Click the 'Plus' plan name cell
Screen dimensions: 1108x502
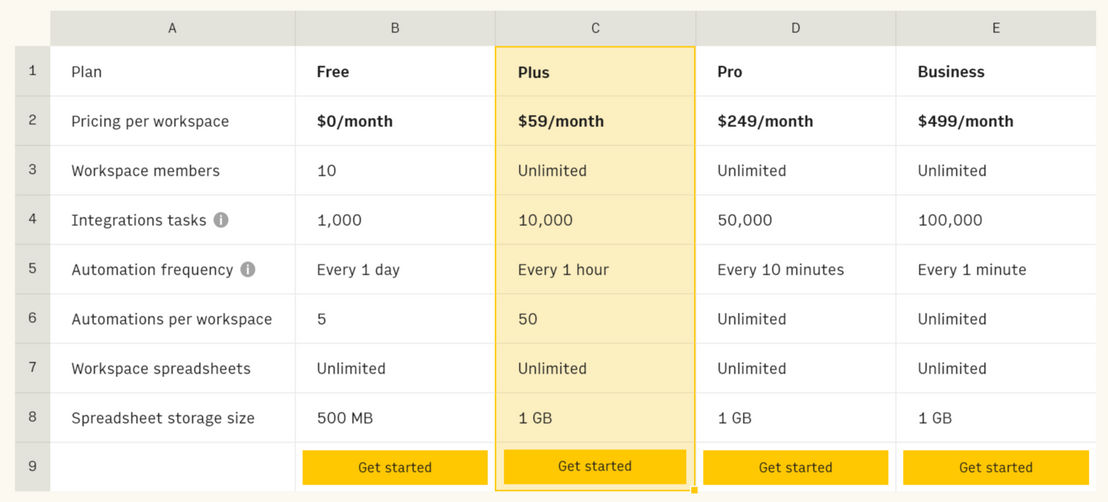click(595, 71)
